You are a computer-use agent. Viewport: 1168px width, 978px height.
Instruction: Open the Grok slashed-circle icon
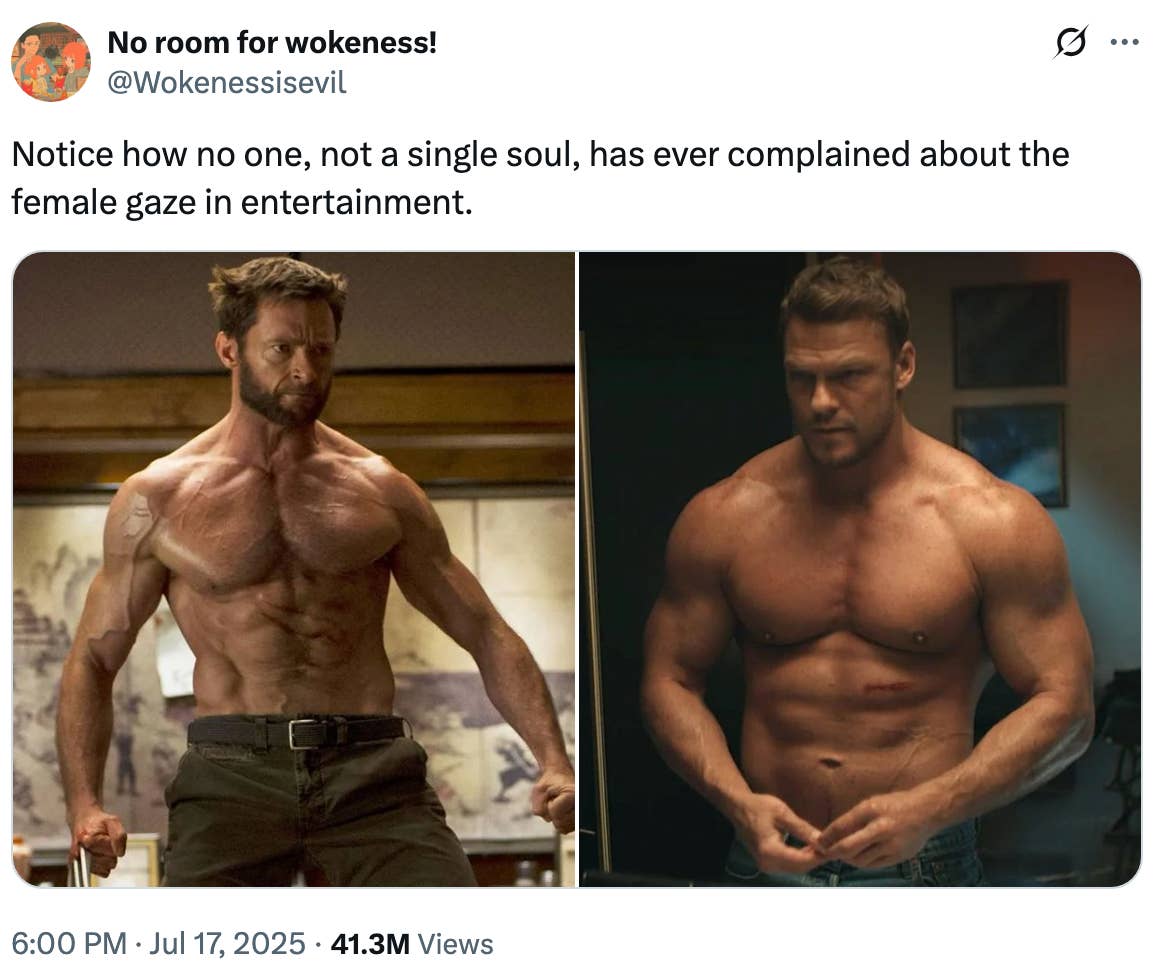click(x=1070, y=42)
